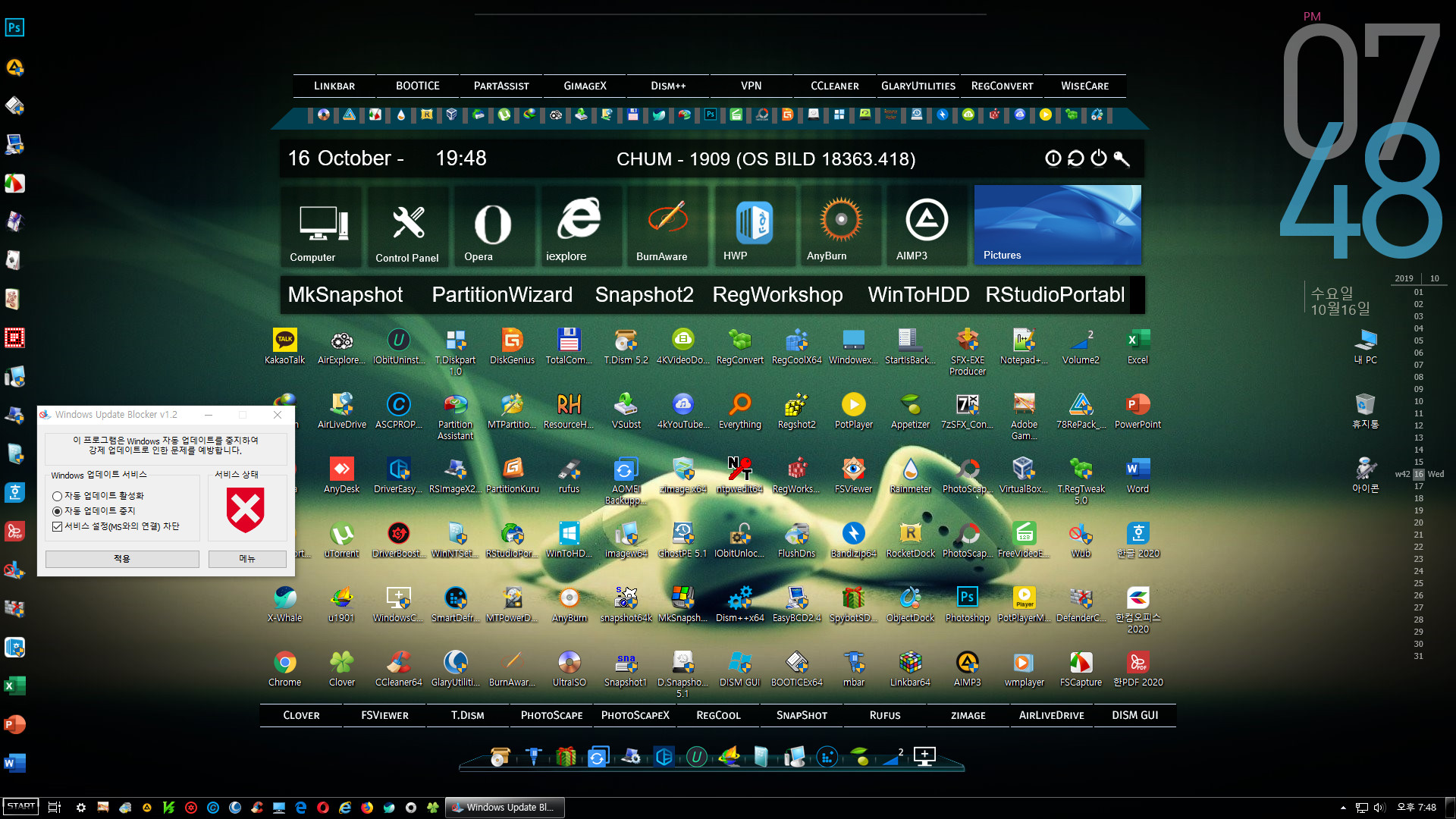
Task: Open Task View icon on taskbar
Action: [54, 808]
